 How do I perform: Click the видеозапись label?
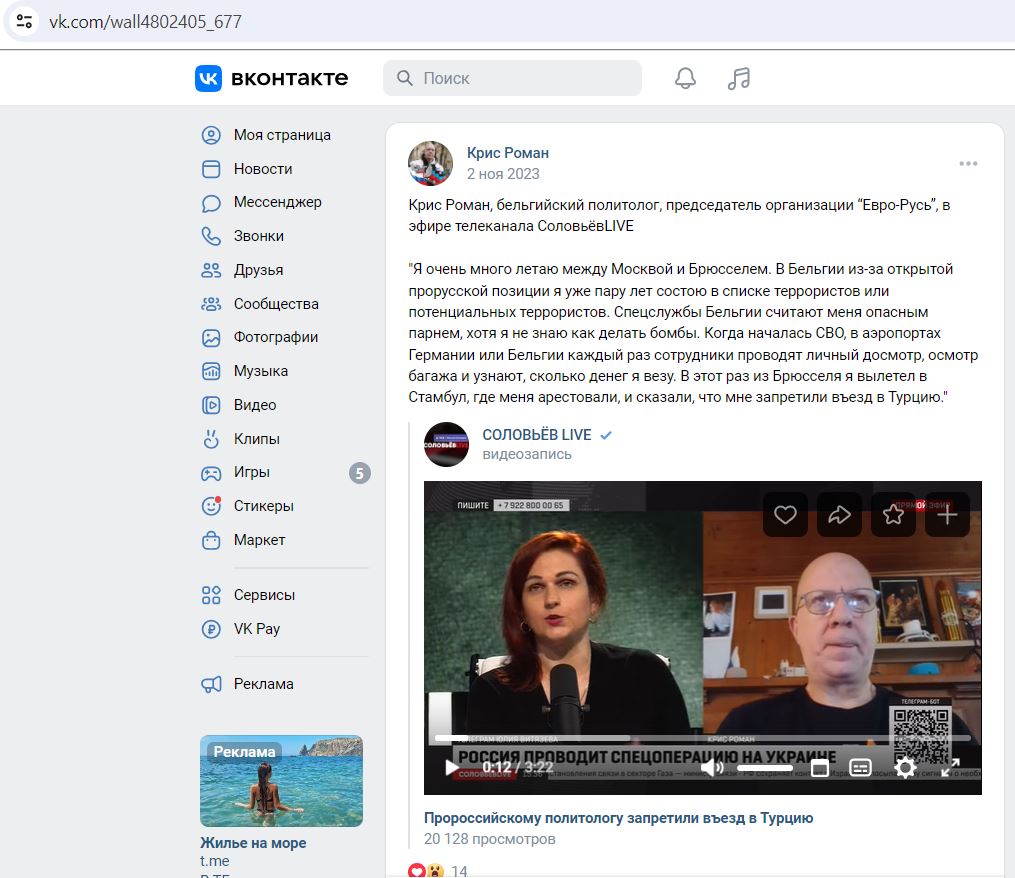tap(527, 455)
